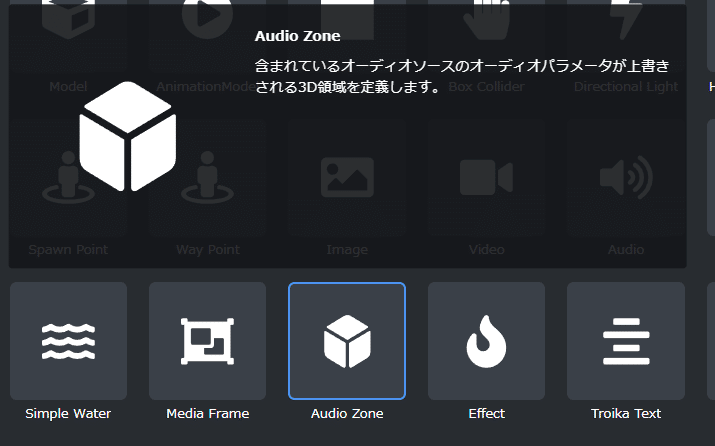Image resolution: width=715 pixels, height=446 pixels.
Task: Click the Simple Water label
Action: click(x=68, y=414)
